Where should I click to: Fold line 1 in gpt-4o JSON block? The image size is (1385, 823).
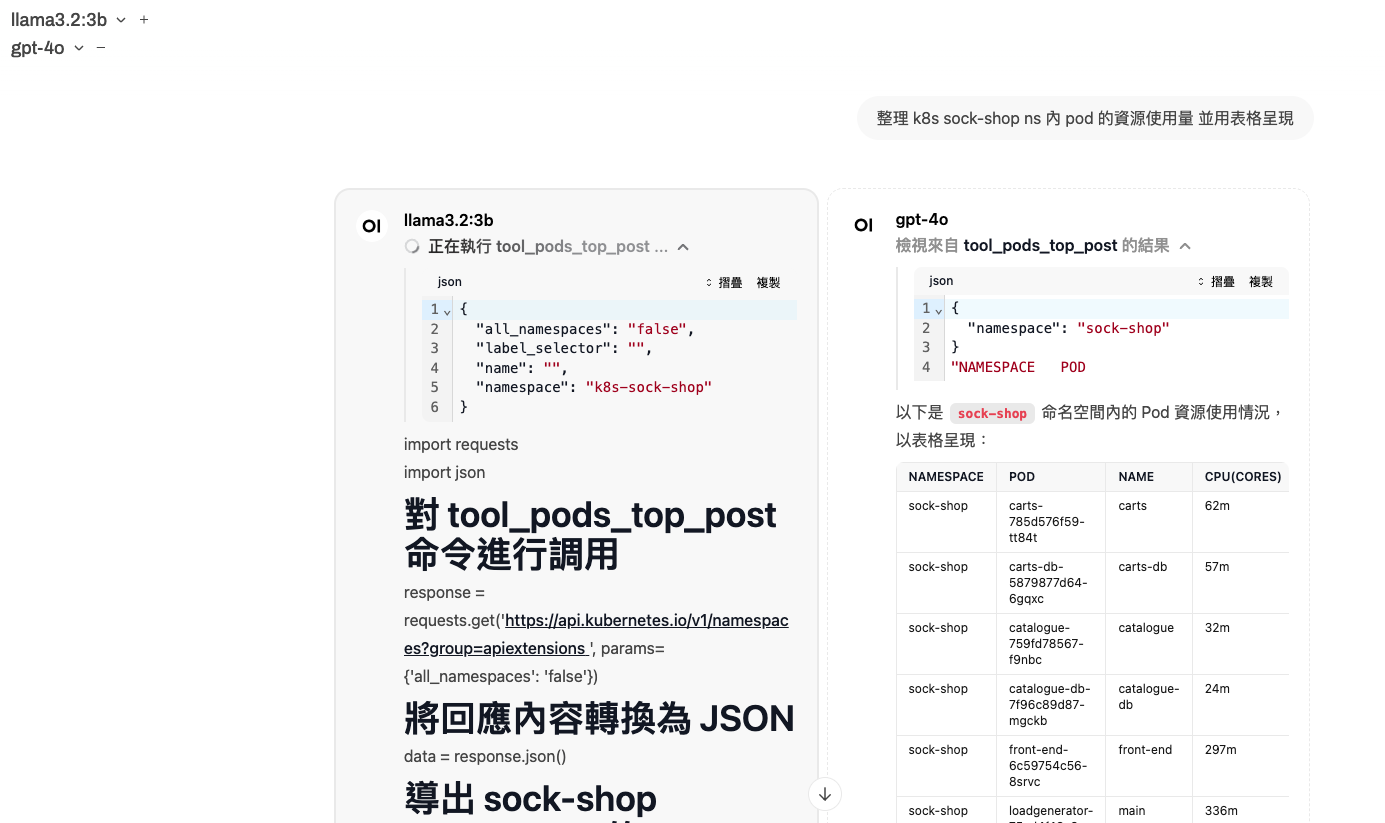[938, 310]
